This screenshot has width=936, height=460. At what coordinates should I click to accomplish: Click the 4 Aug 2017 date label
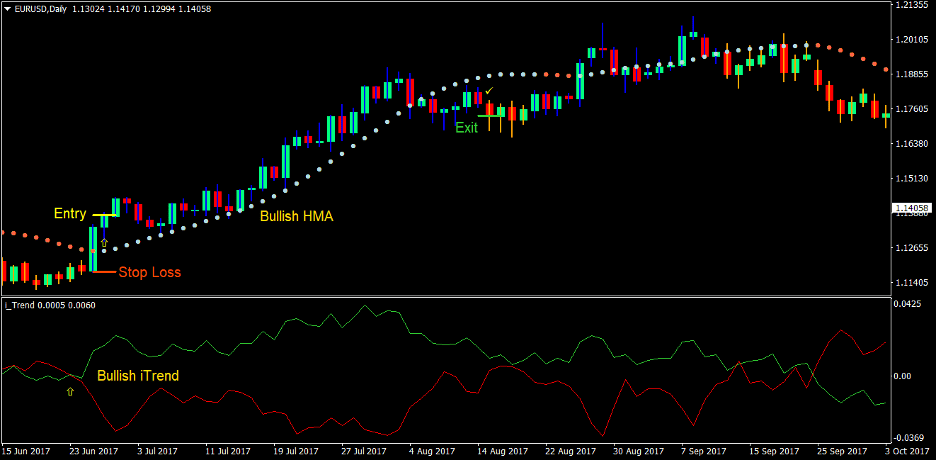(x=428, y=451)
